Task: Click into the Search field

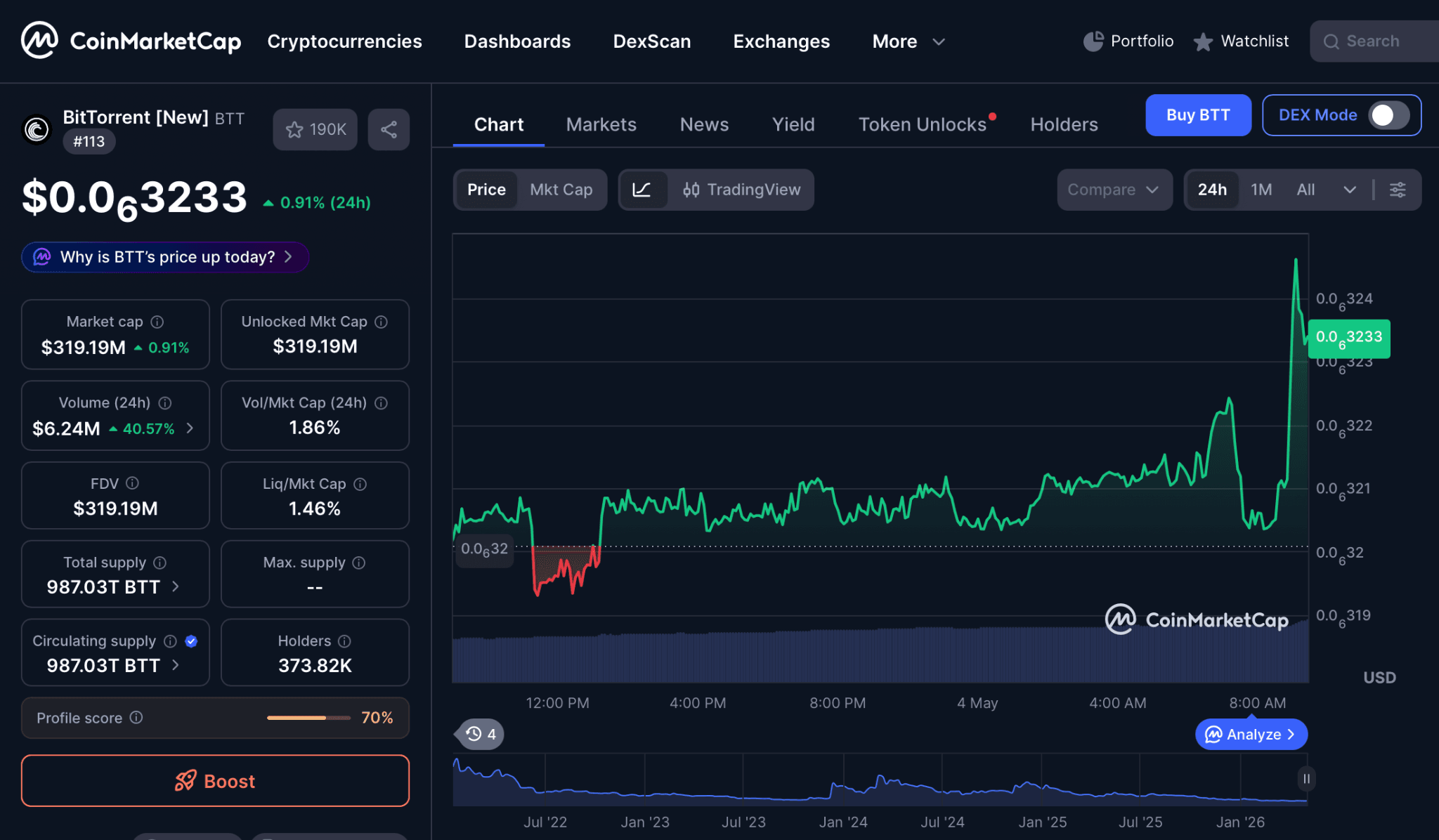Action: click(x=1374, y=41)
